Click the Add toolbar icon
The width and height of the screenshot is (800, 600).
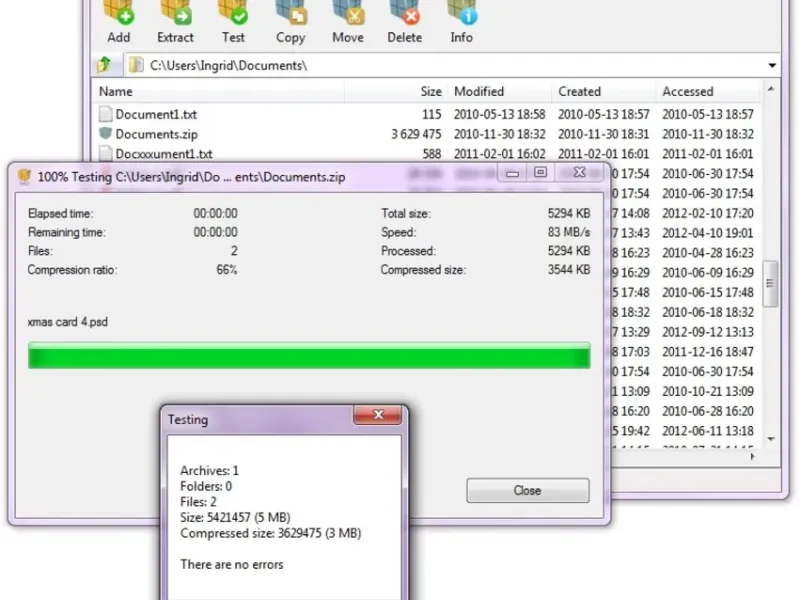coord(119,21)
